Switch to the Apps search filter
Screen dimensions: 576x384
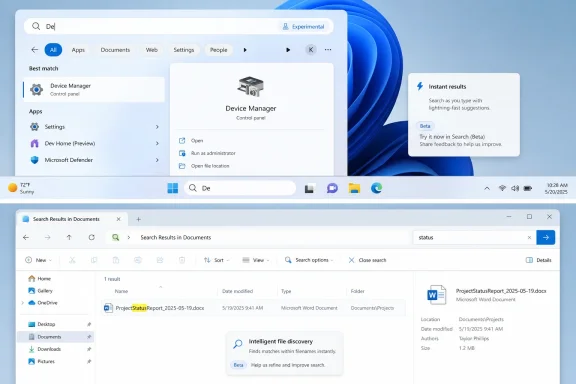[78, 50]
